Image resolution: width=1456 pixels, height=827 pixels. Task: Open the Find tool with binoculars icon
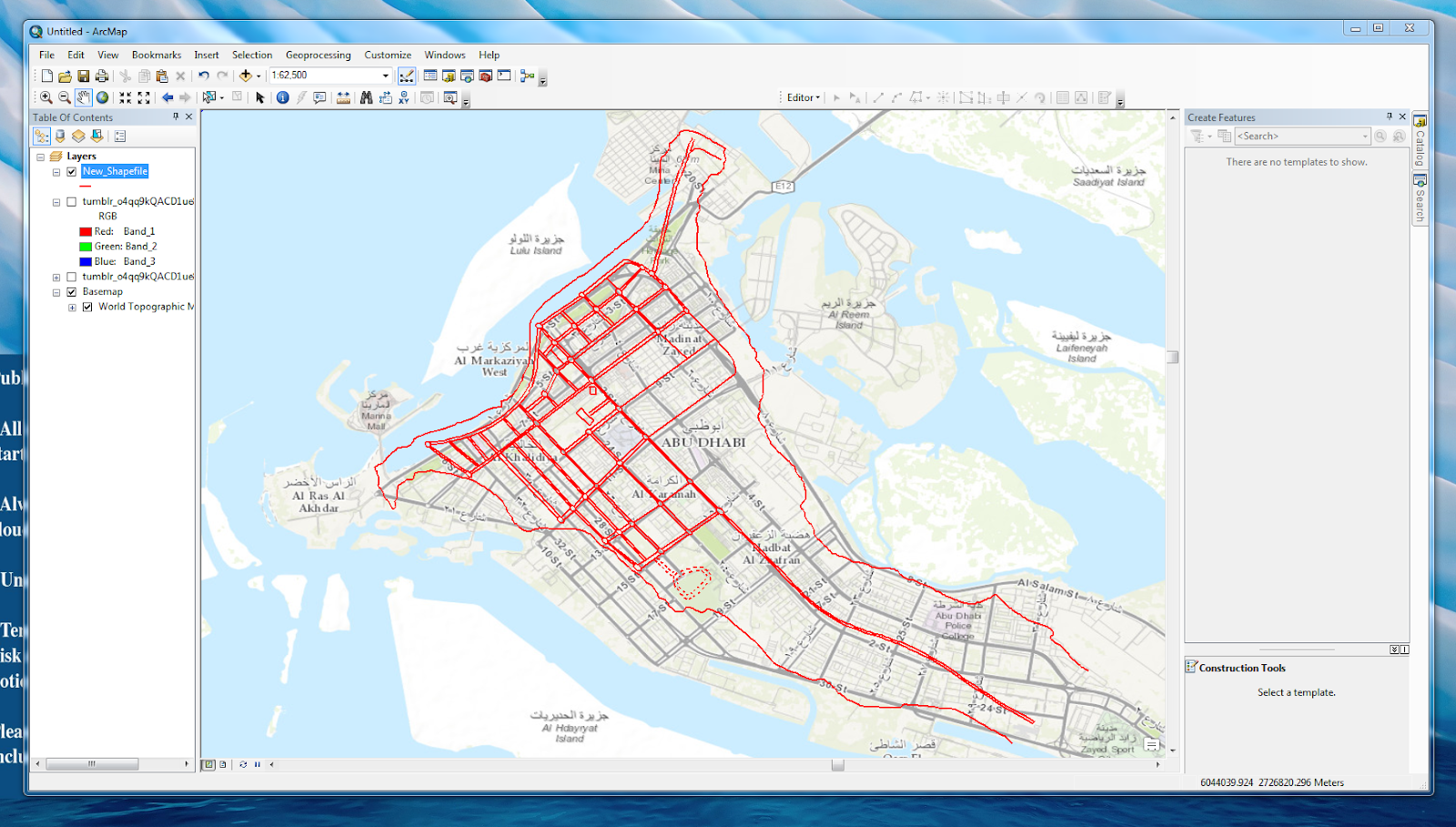click(x=365, y=97)
